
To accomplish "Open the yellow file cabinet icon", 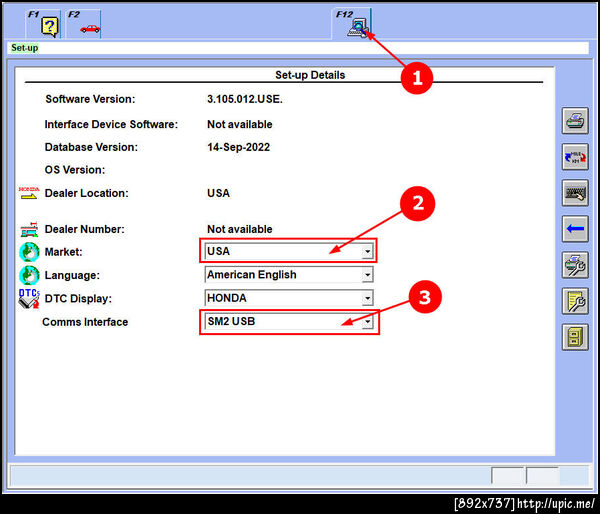I will [x=575, y=337].
